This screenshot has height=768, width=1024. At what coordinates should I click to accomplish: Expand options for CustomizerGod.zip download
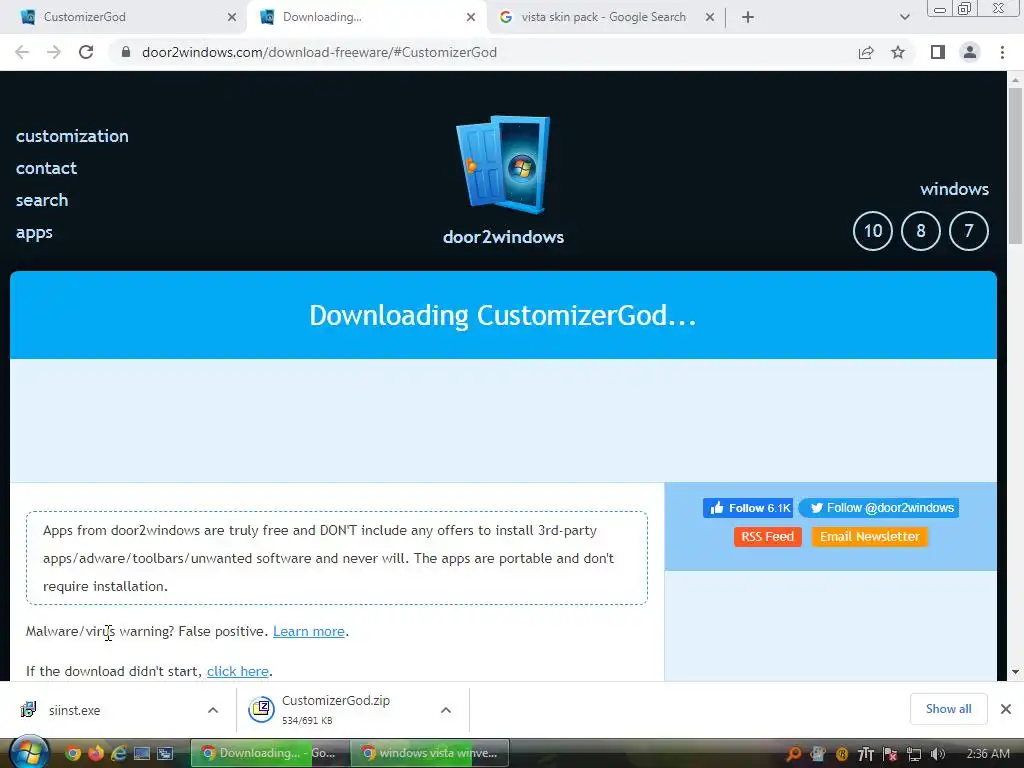(446, 710)
